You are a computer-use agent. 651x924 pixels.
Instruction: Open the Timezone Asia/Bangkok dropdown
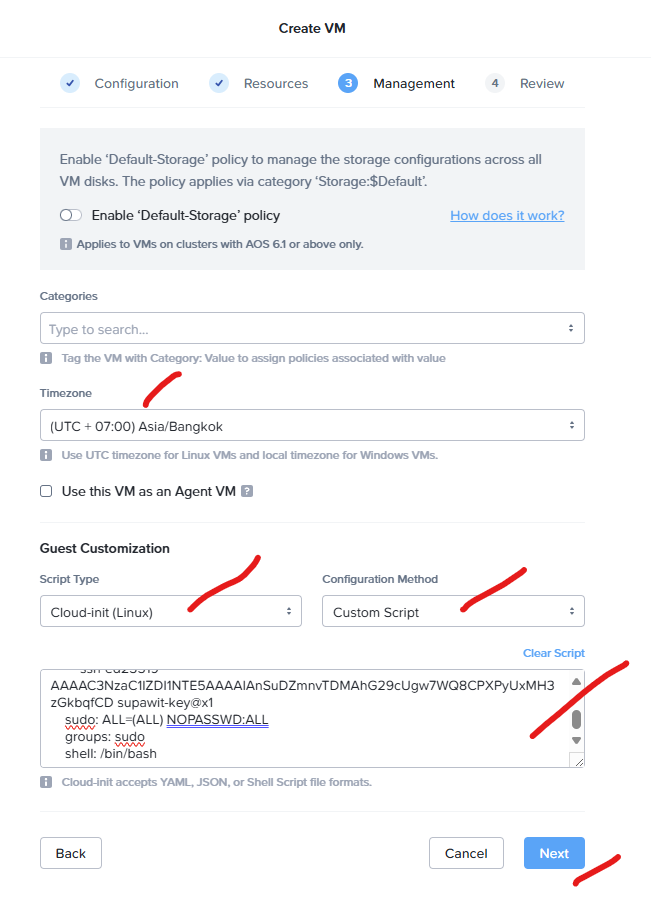pyautogui.click(x=312, y=426)
